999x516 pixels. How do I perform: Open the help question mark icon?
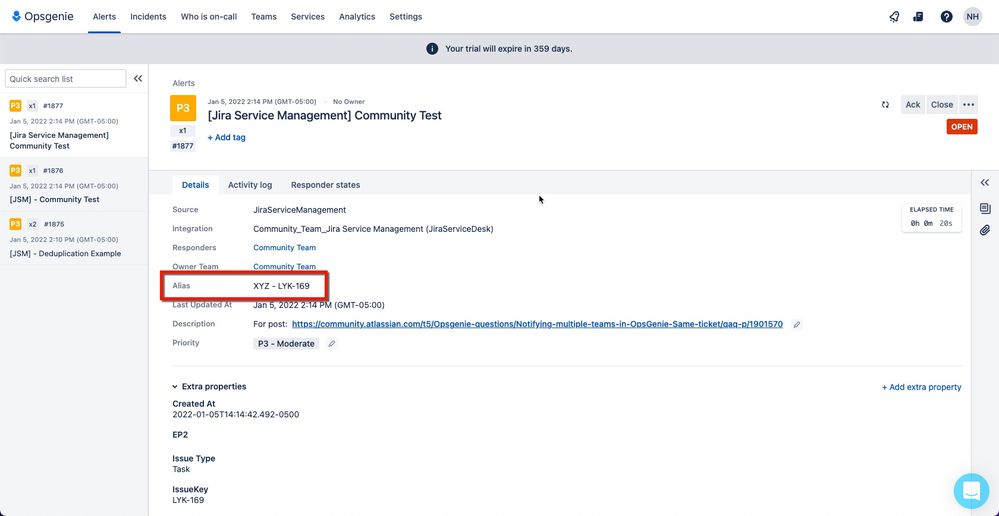946,17
